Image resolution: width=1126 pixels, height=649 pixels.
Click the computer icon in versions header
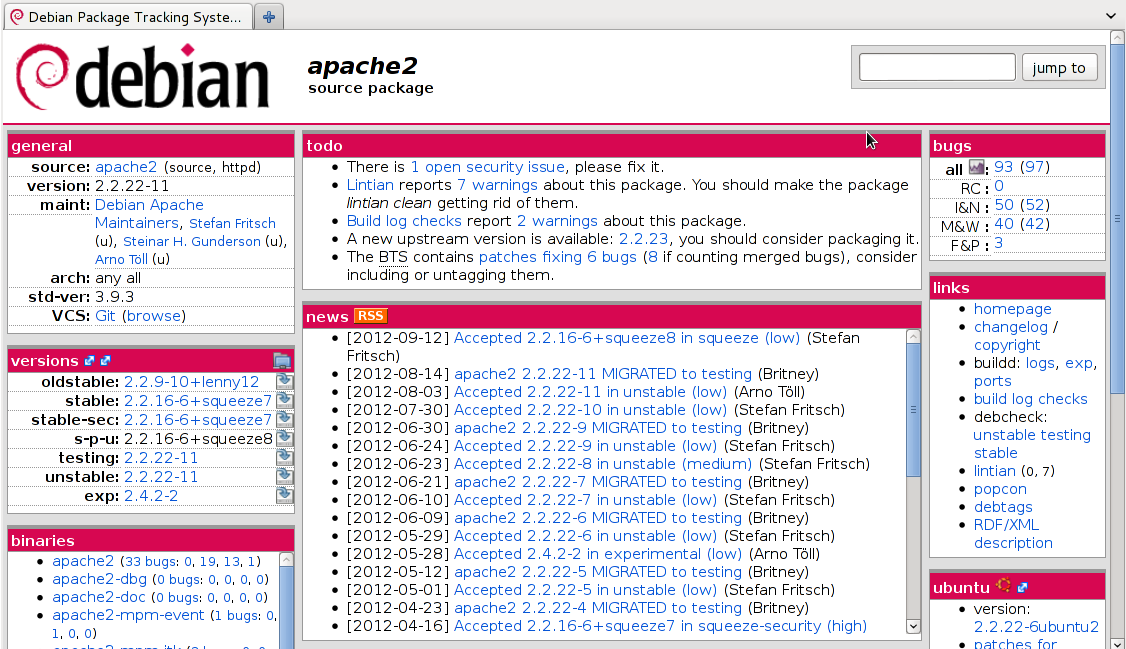tap(282, 361)
